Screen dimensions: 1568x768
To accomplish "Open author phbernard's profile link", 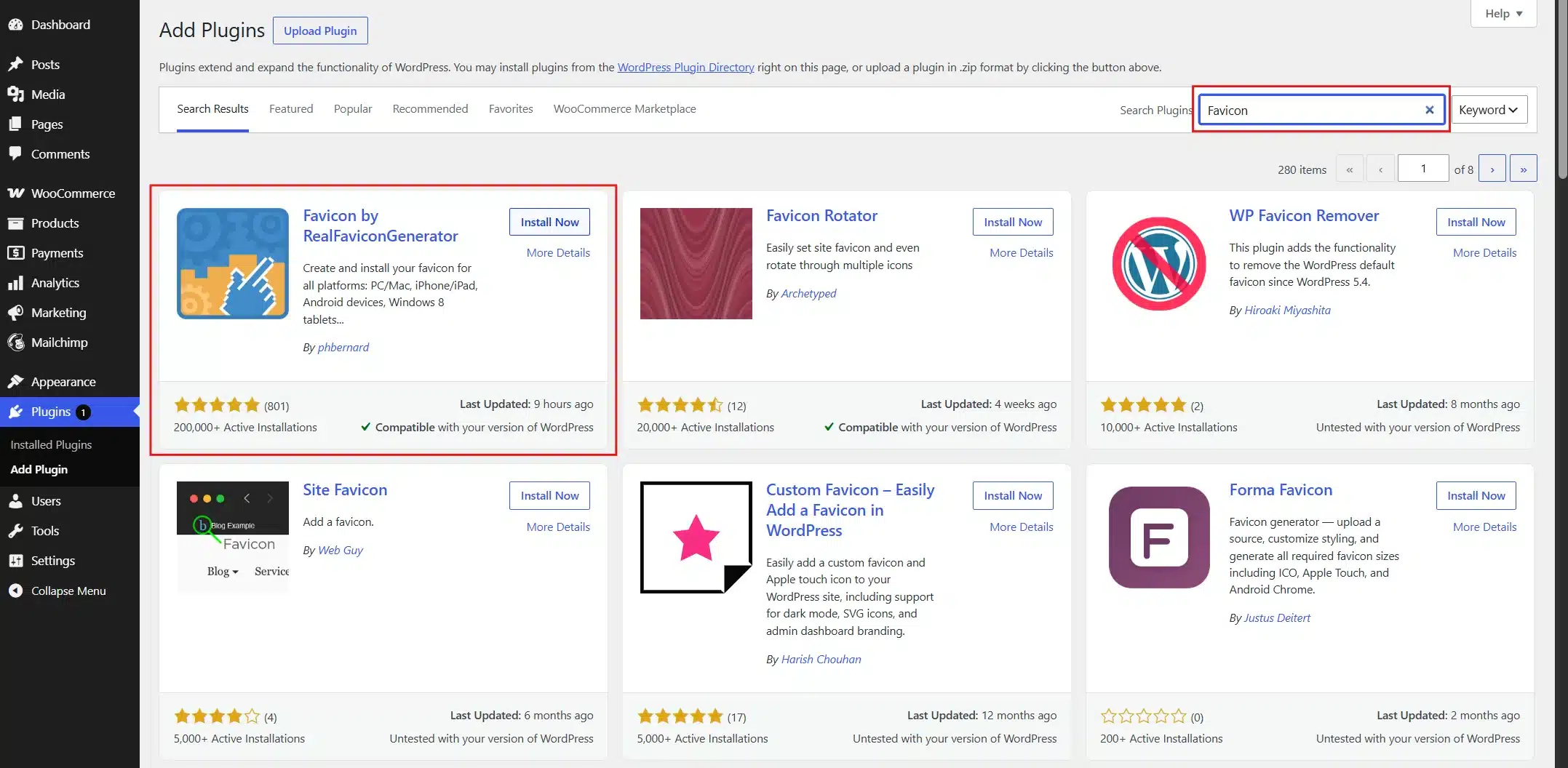I will click(343, 347).
